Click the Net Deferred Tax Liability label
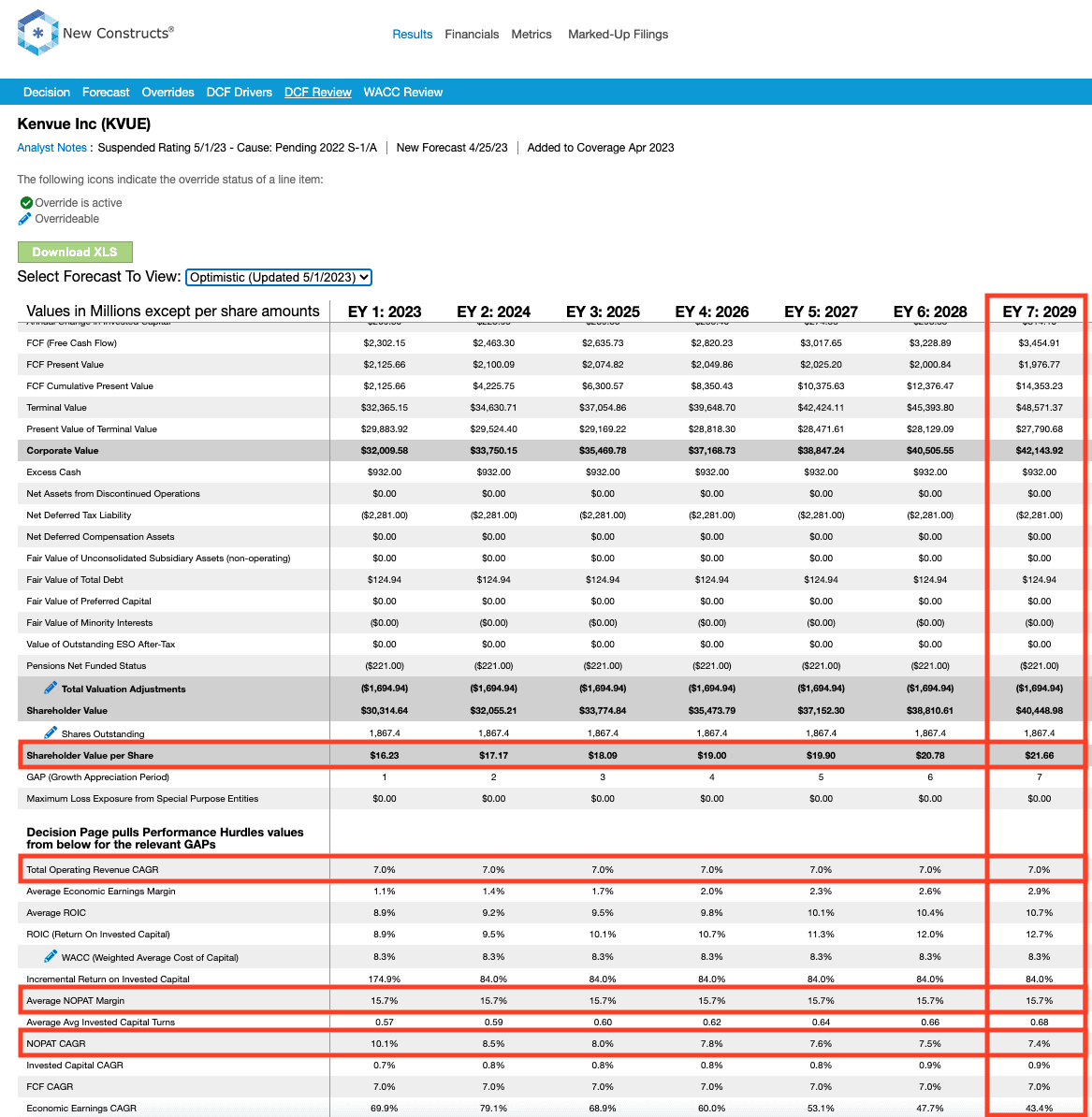Screen dimensions: 1092x1117 (x=79, y=515)
